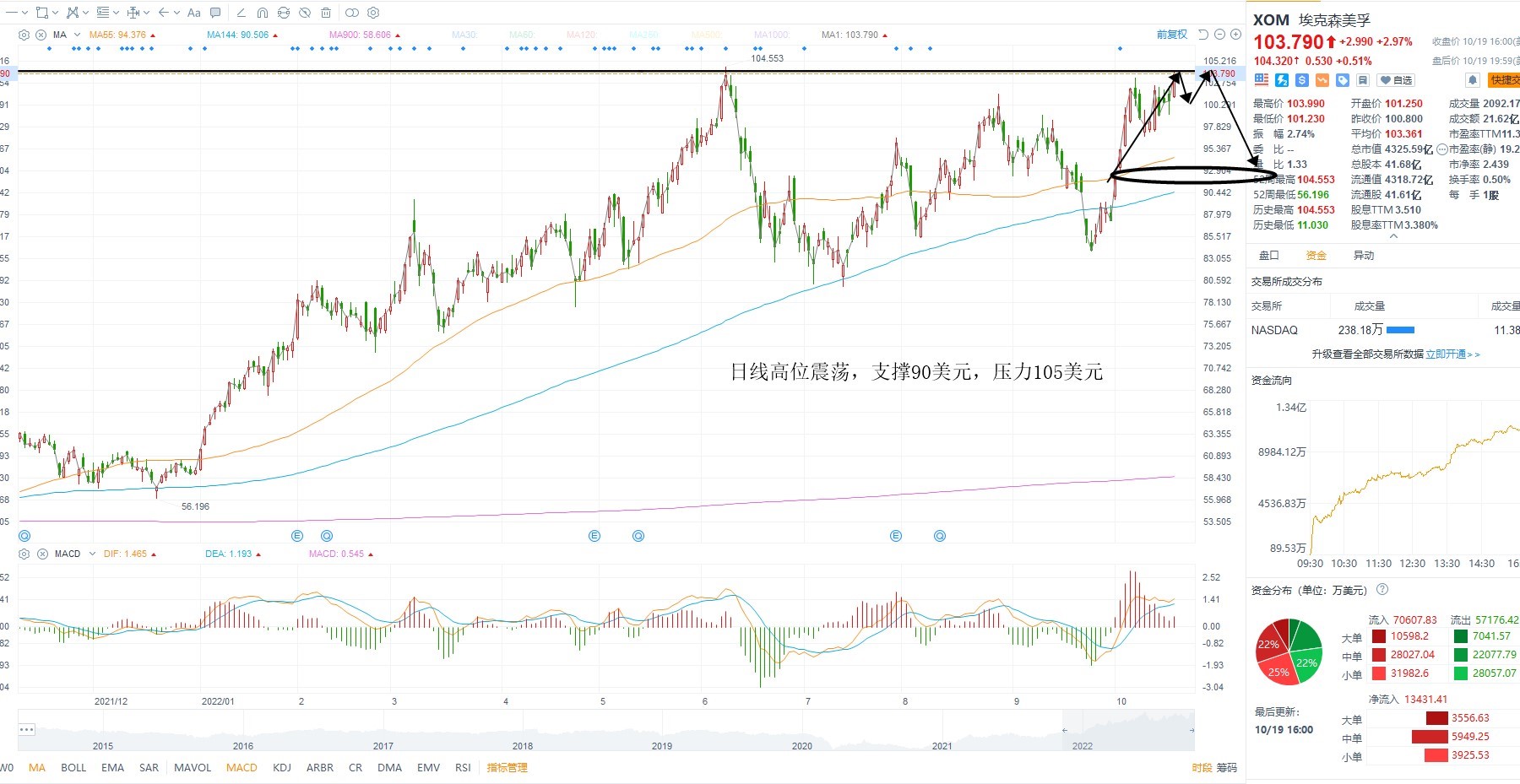This screenshot has width=1520, height=784.
Task: Click the 2018 label in range navigator
Action: pos(523,745)
